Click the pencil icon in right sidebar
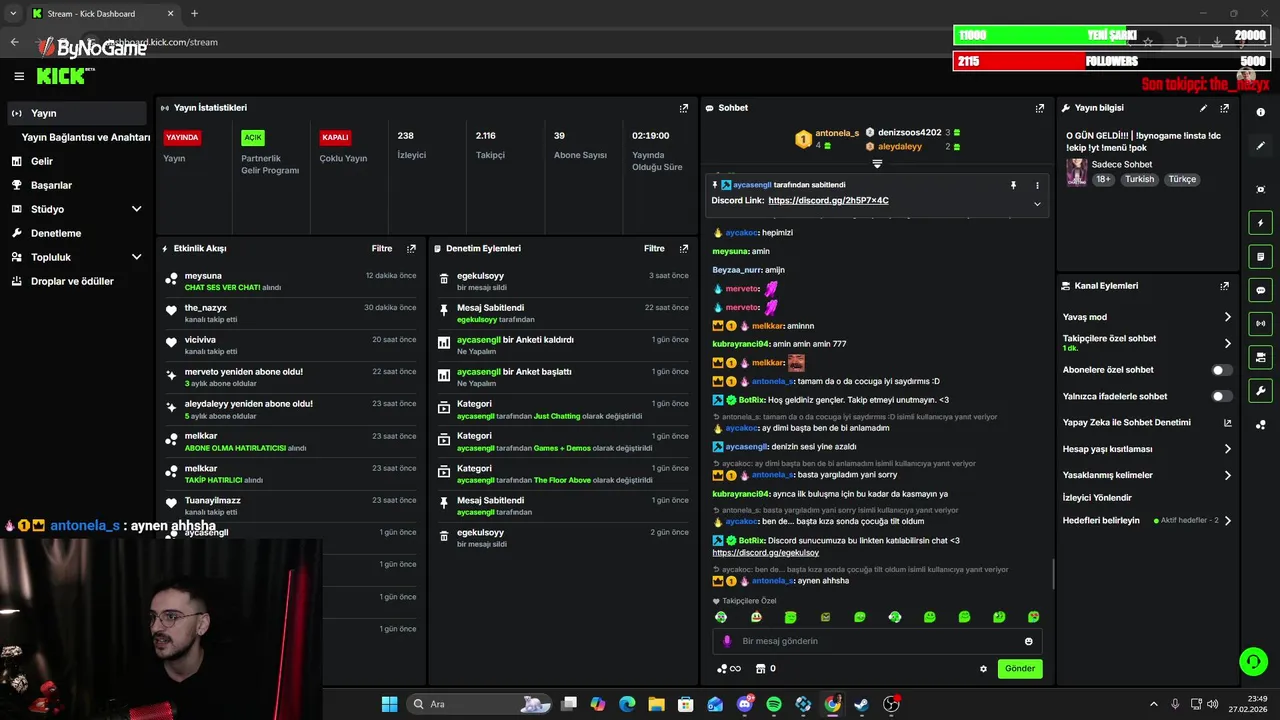Image resolution: width=1280 pixels, height=720 pixels. tap(1260, 146)
